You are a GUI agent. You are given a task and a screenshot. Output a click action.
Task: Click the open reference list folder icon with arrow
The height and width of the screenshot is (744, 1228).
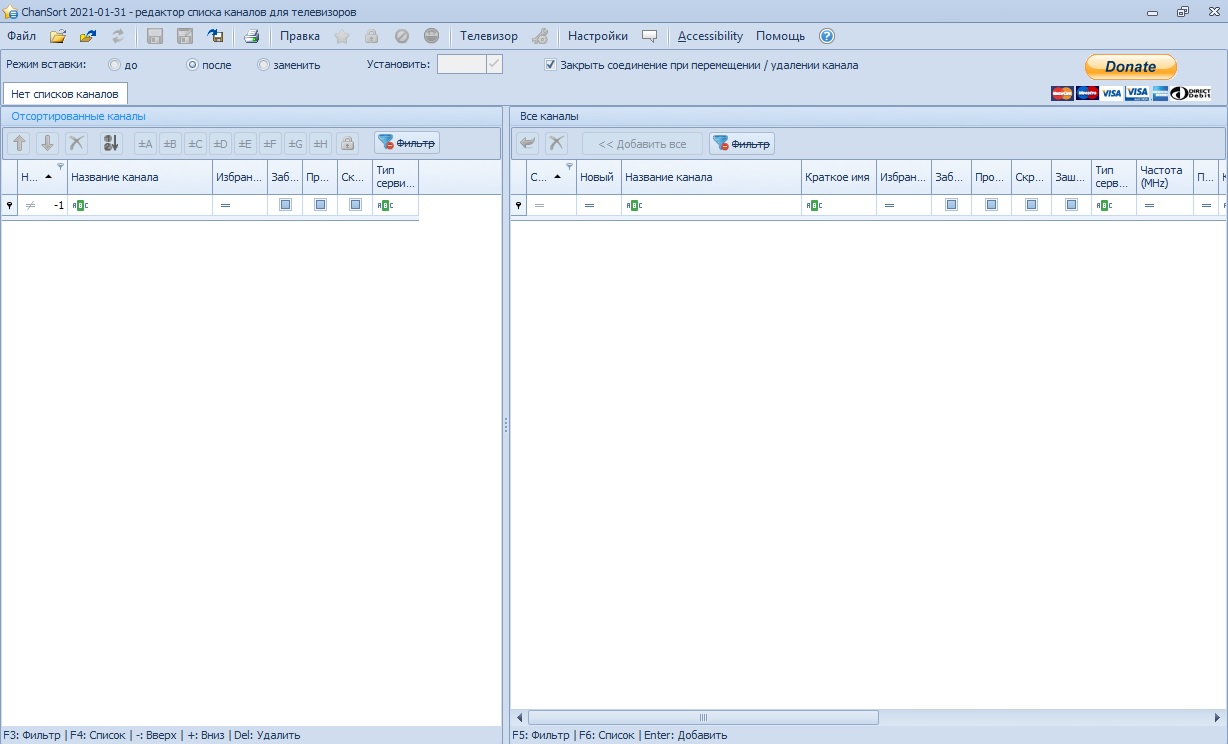[x=88, y=36]
